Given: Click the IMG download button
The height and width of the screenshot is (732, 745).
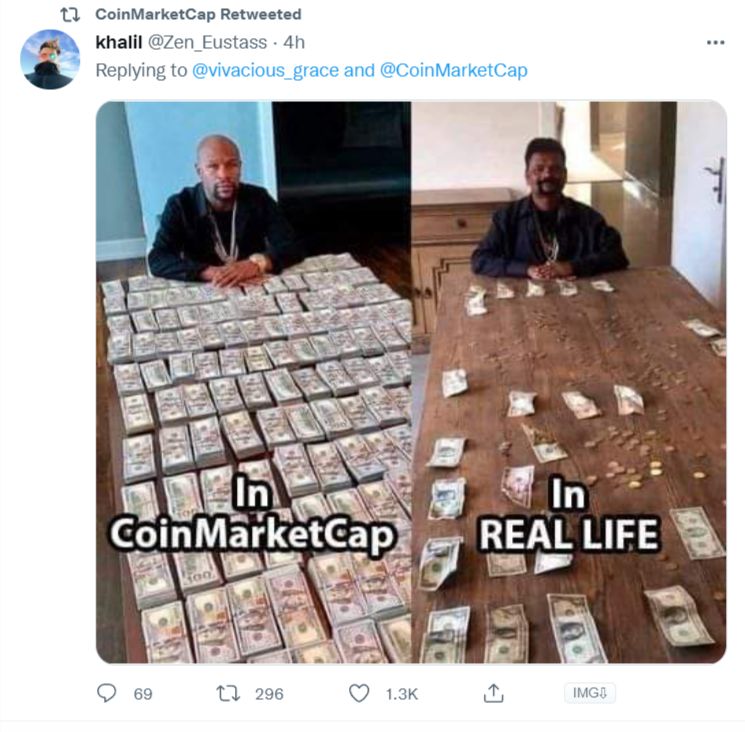Looking at the screenshot, I should 590,693.
